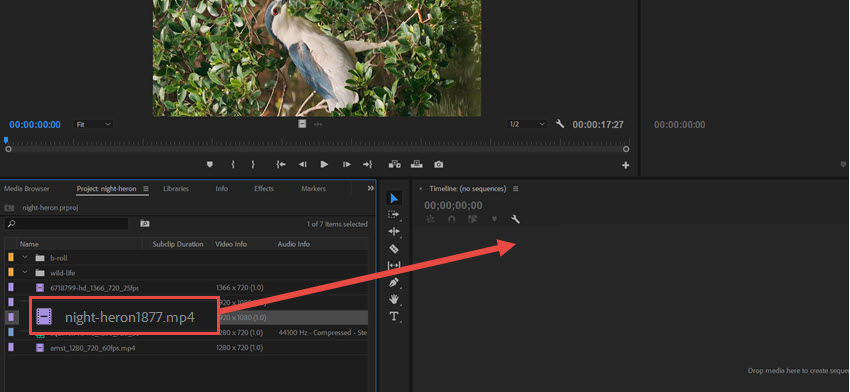Select the Type tool

394,317
